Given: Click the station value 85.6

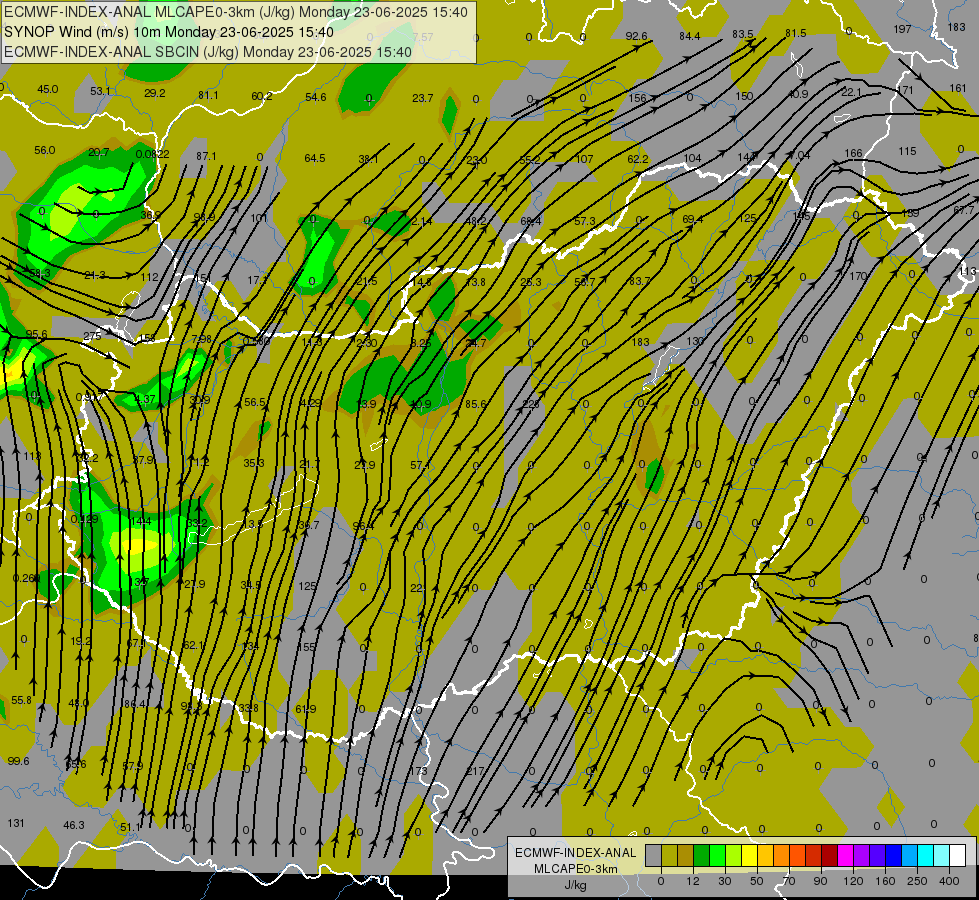Looking at the screenshot, I should (x=476, y=404).
